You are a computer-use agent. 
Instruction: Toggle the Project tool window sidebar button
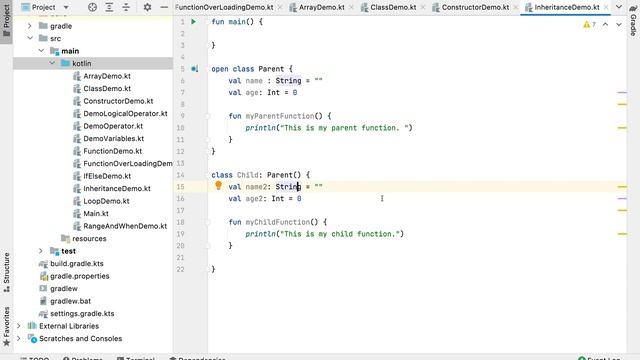7,22
